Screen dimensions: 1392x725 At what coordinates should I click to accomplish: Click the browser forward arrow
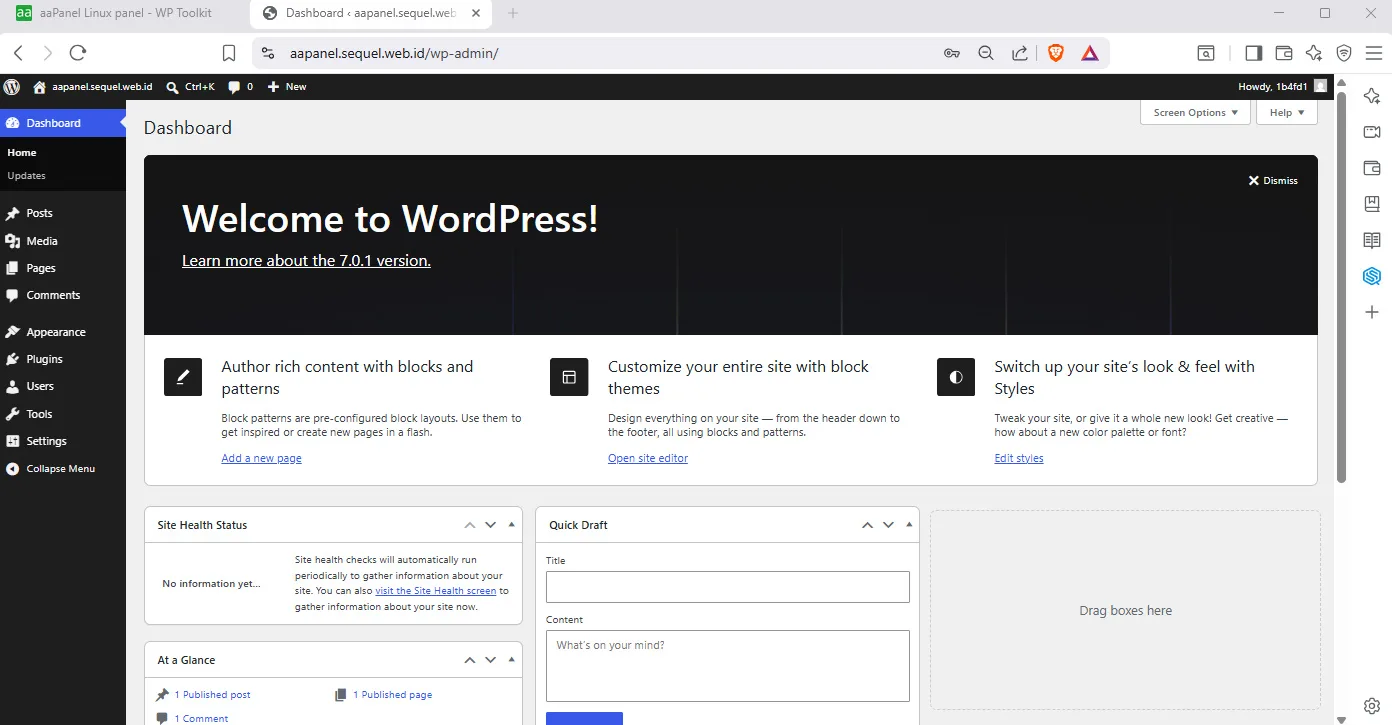pyautogui.click(x=48, y=53)
